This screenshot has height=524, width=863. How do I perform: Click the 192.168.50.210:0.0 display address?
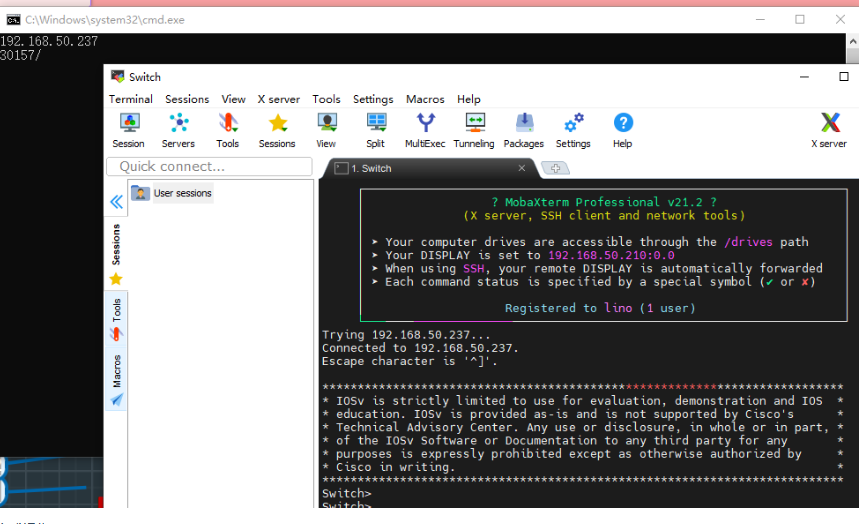(611, 255)
